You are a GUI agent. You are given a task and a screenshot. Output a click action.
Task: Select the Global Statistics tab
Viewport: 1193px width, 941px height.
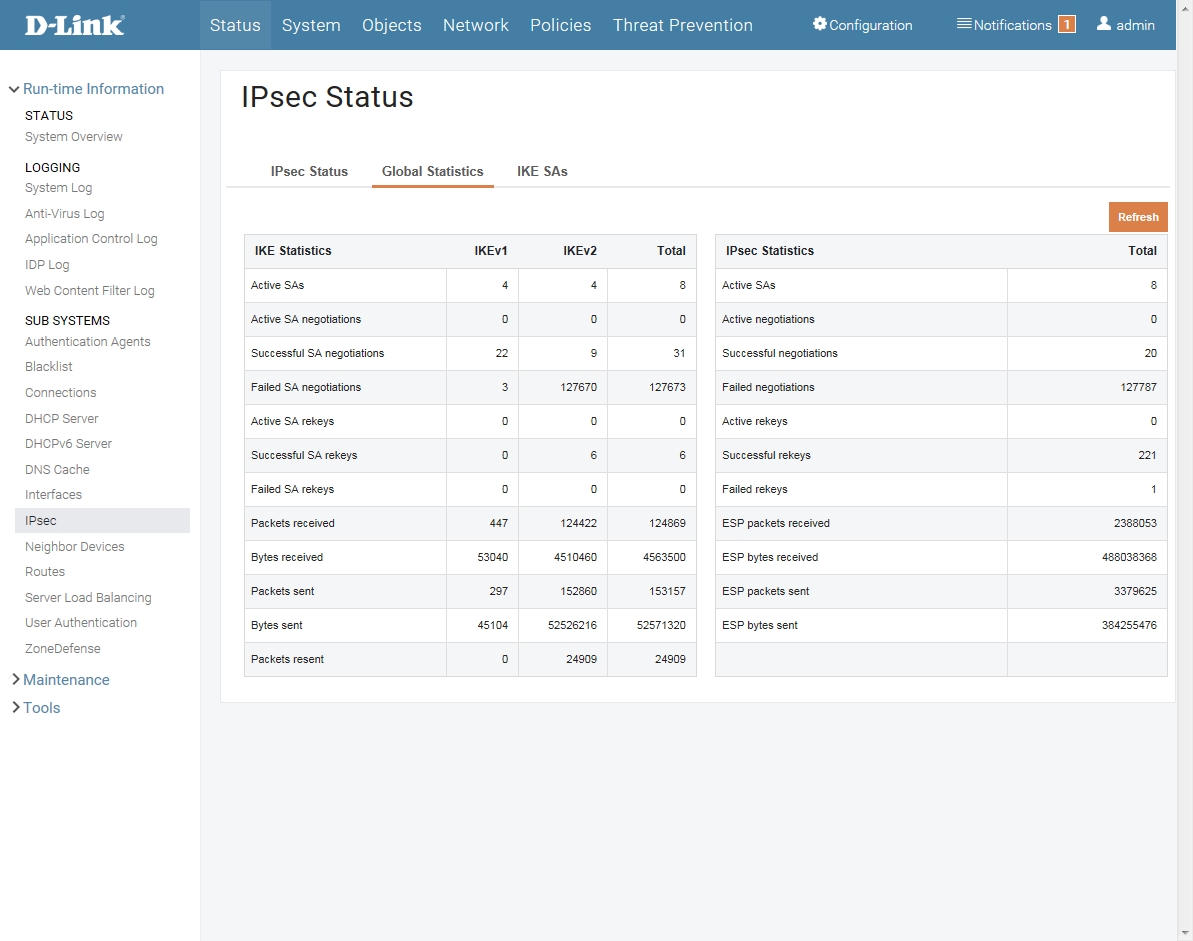tap(432, 171)
